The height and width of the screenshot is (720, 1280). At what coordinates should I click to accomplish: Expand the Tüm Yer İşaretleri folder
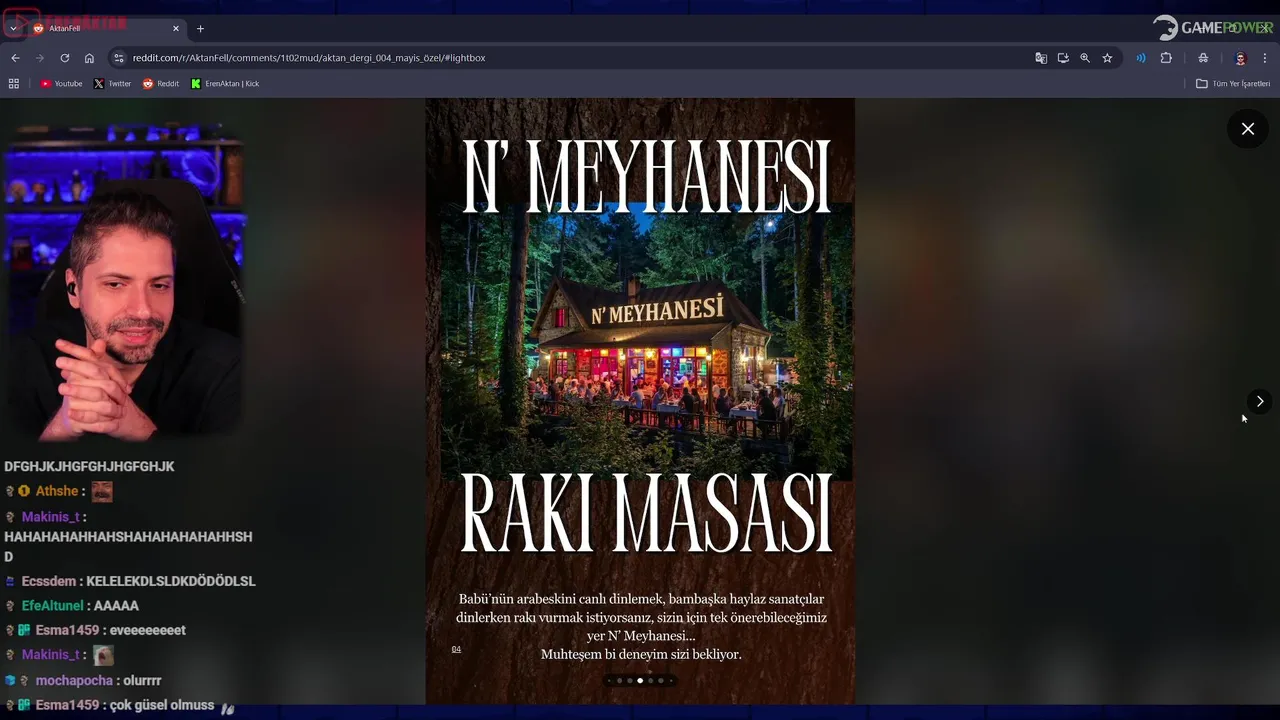point(1233,84)
